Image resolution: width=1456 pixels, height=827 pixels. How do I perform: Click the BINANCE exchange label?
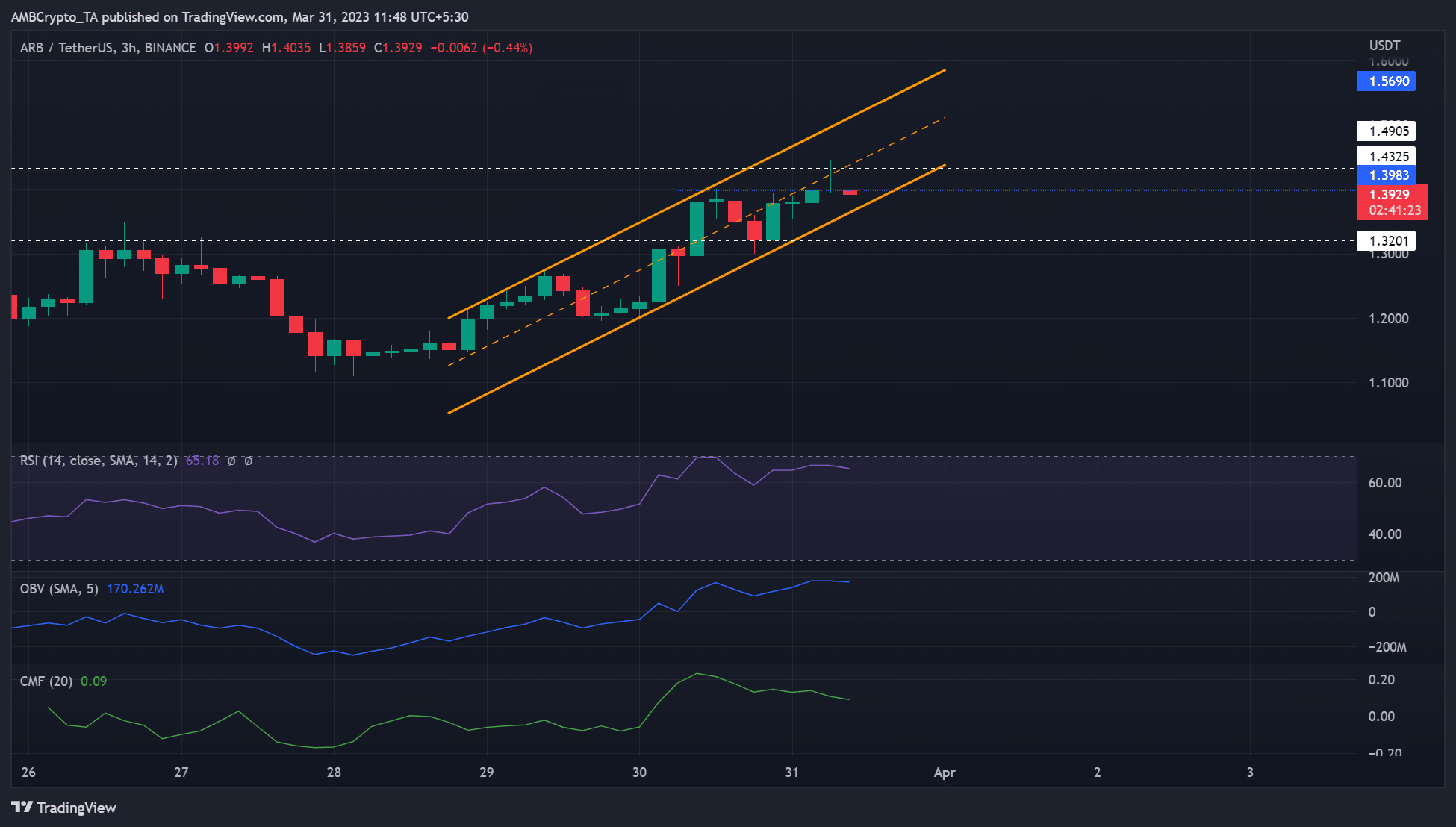[x=170, y=48]
